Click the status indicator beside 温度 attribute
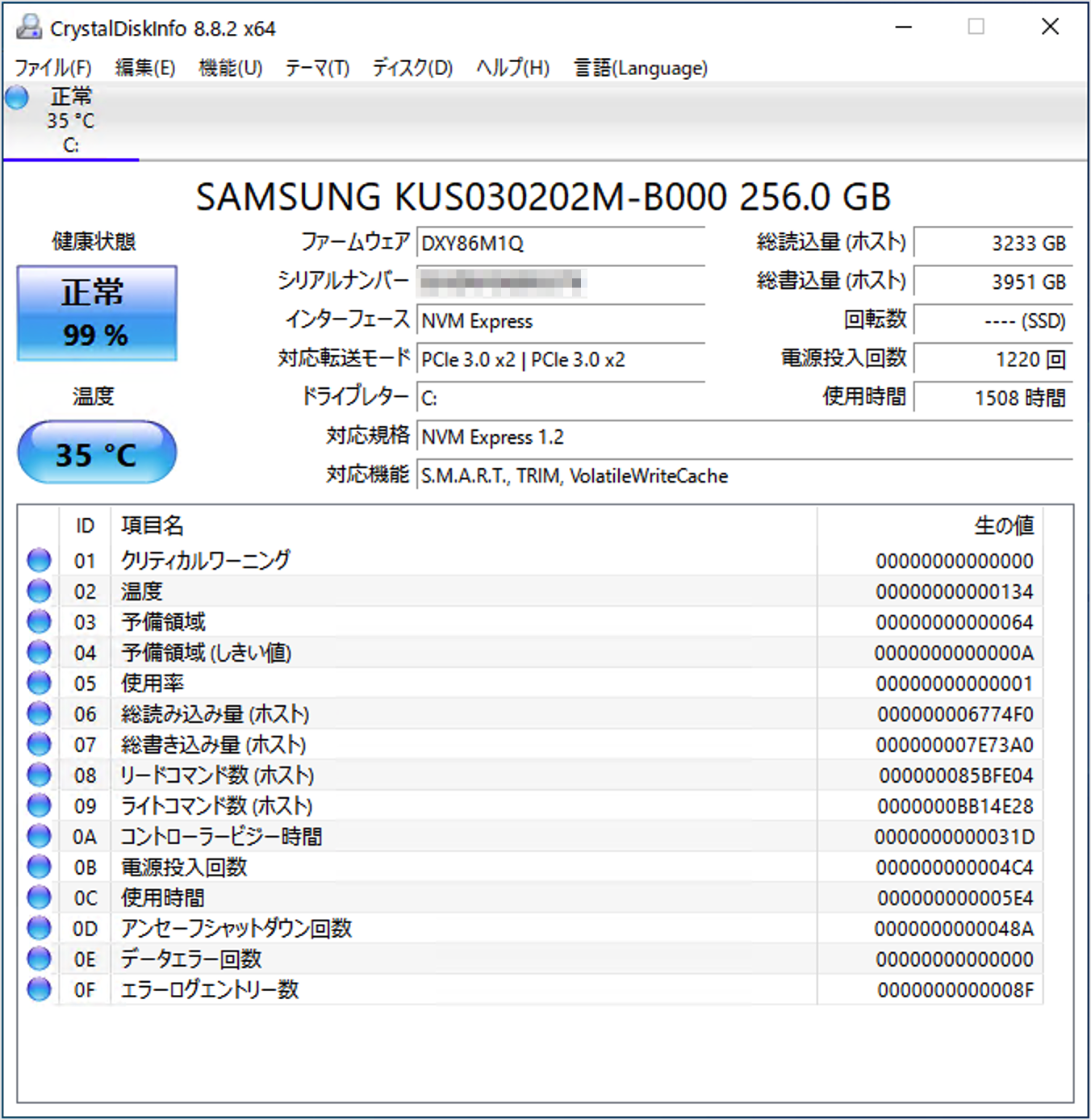The width and height of the screenshot is (1091, 1120). (38, 591)
